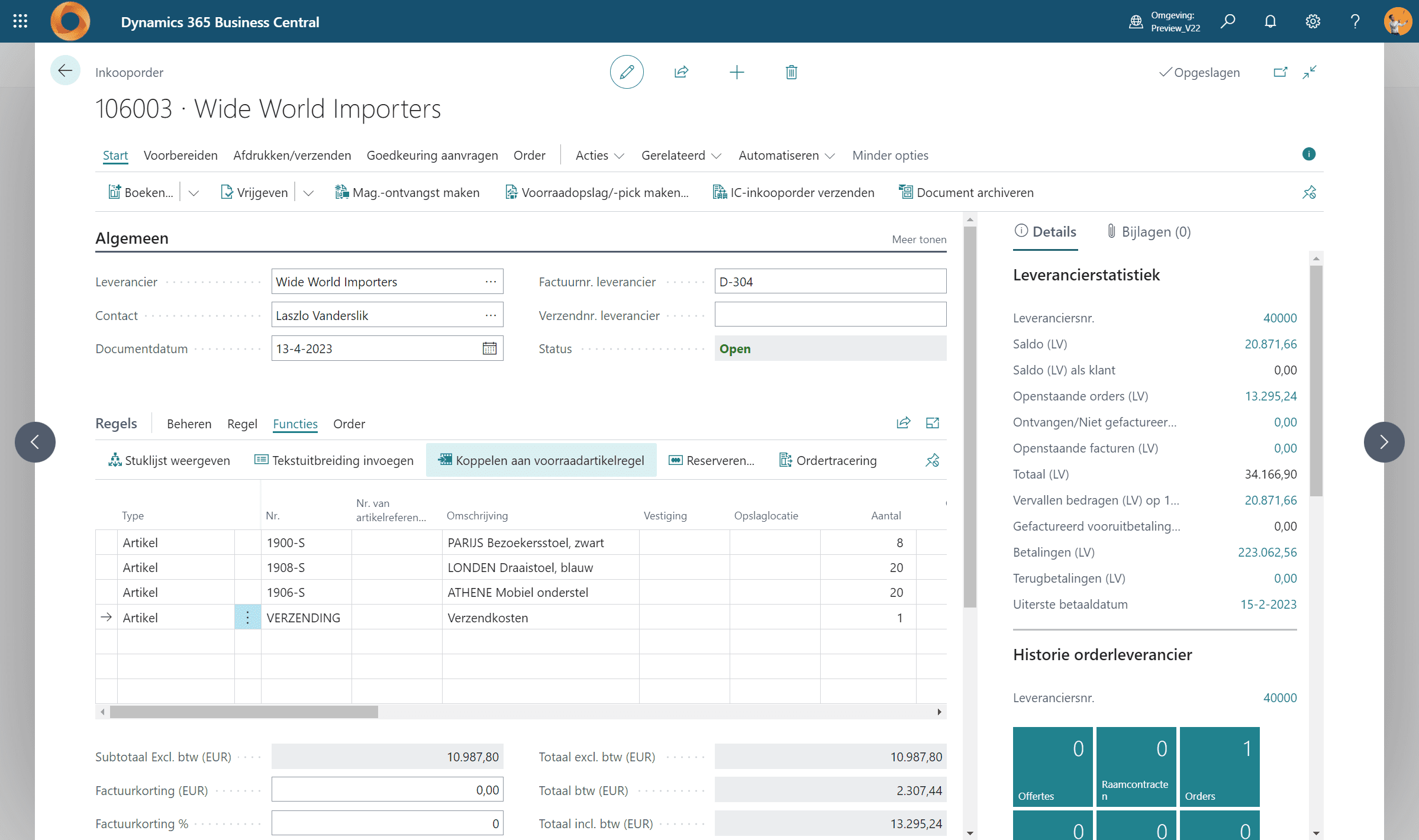Click Meer tonen in Algemeen
This screenshot has width=1419, height=840.
tap(919, 240)
